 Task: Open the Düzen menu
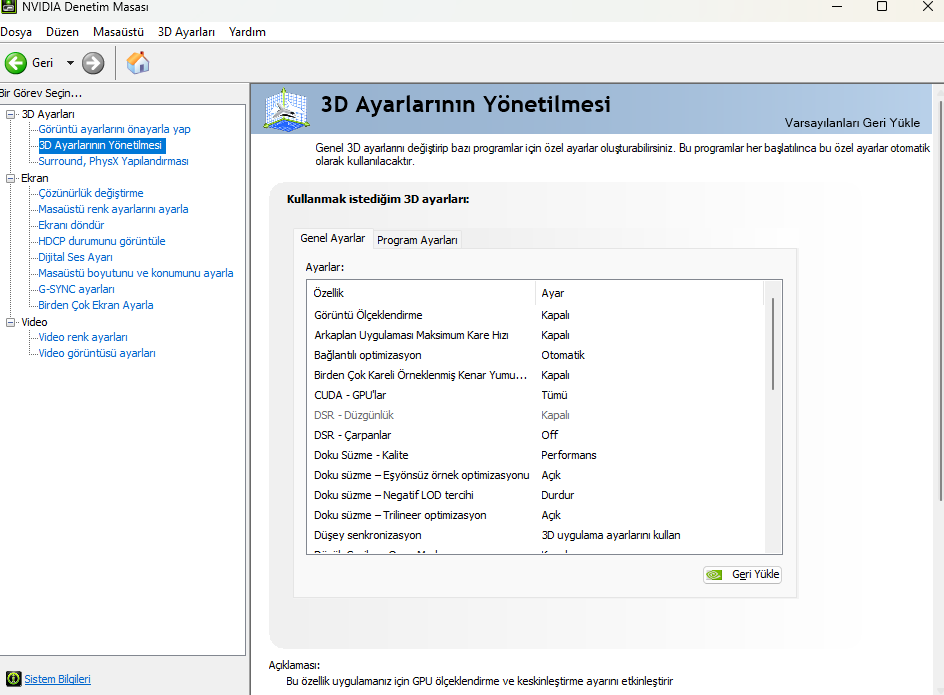click(63, 32)
